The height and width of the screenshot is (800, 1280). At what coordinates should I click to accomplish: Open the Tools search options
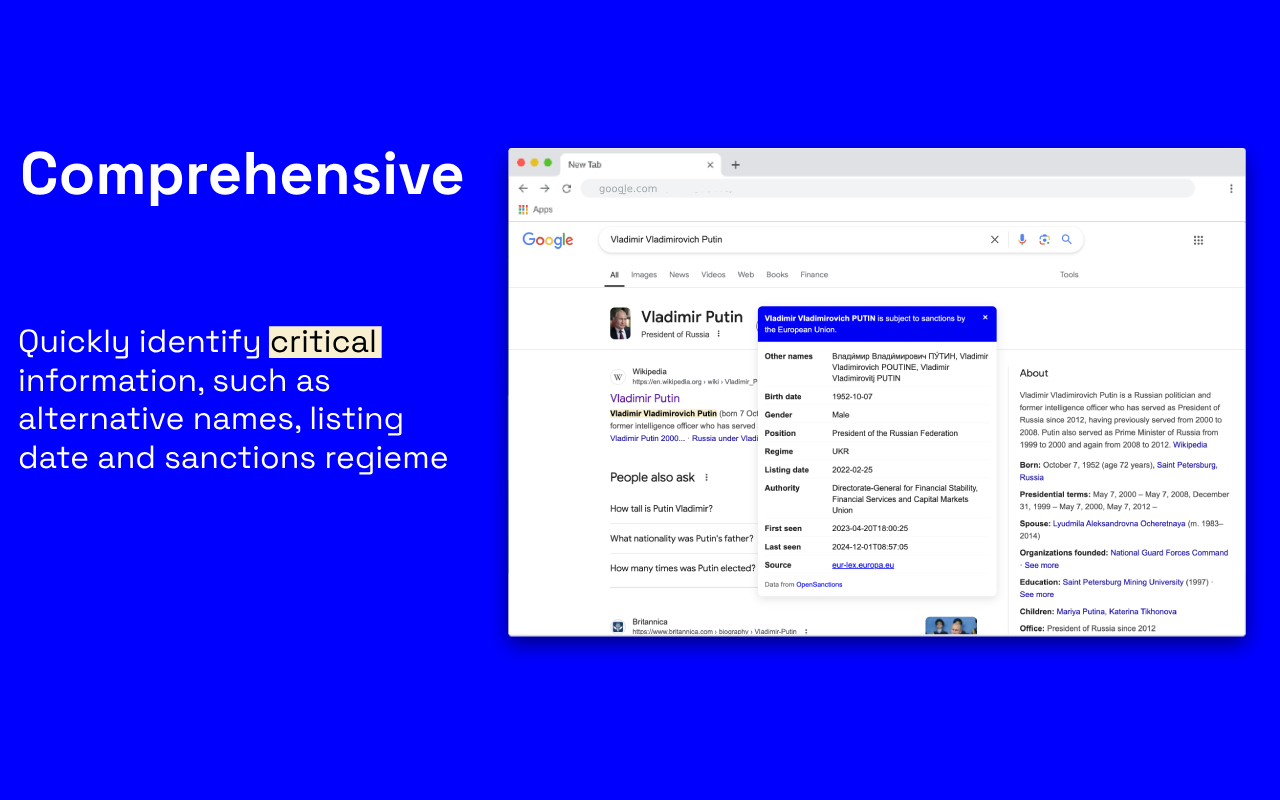pyautogui.click(x=1069, y=275)
